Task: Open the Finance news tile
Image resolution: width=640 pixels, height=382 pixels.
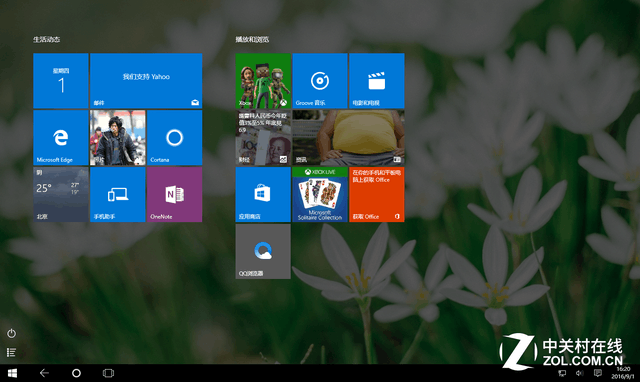Action: 263,138
